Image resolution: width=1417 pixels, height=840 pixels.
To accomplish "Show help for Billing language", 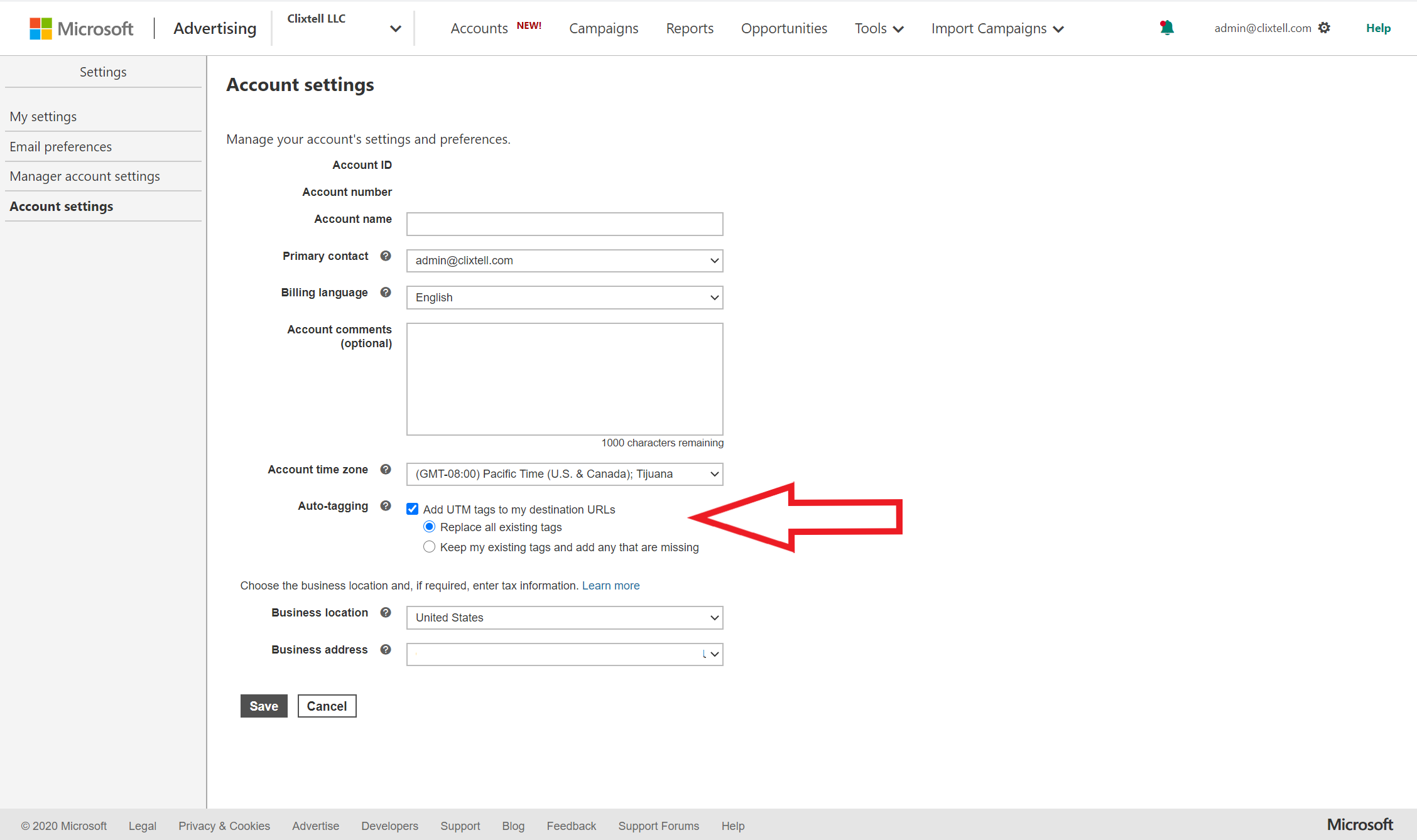I will pyautogui.click(x=386, y=292).
